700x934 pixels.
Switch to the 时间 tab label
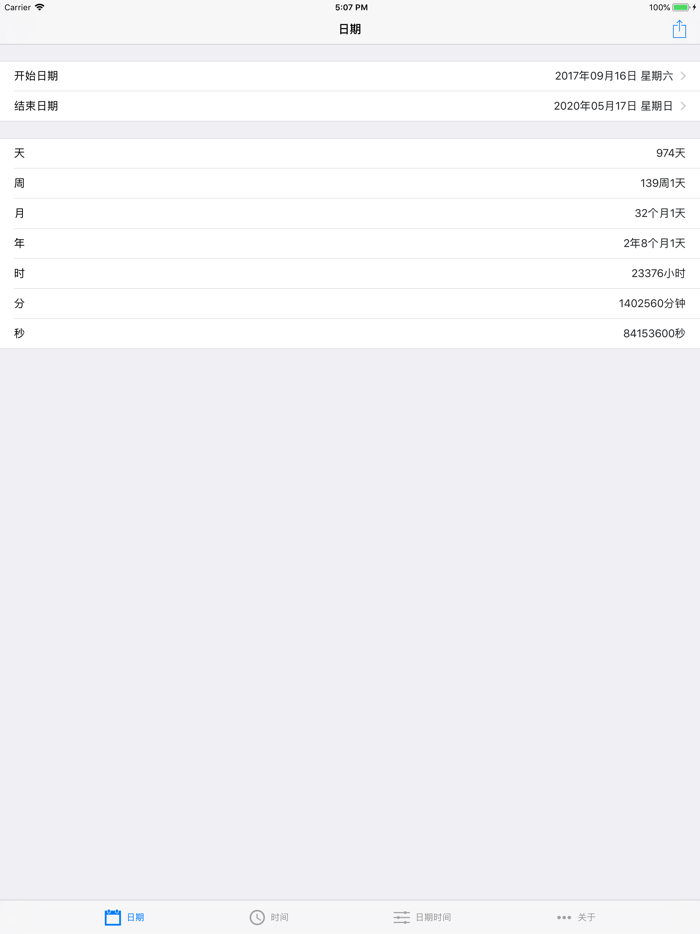(x=280, y=917)
